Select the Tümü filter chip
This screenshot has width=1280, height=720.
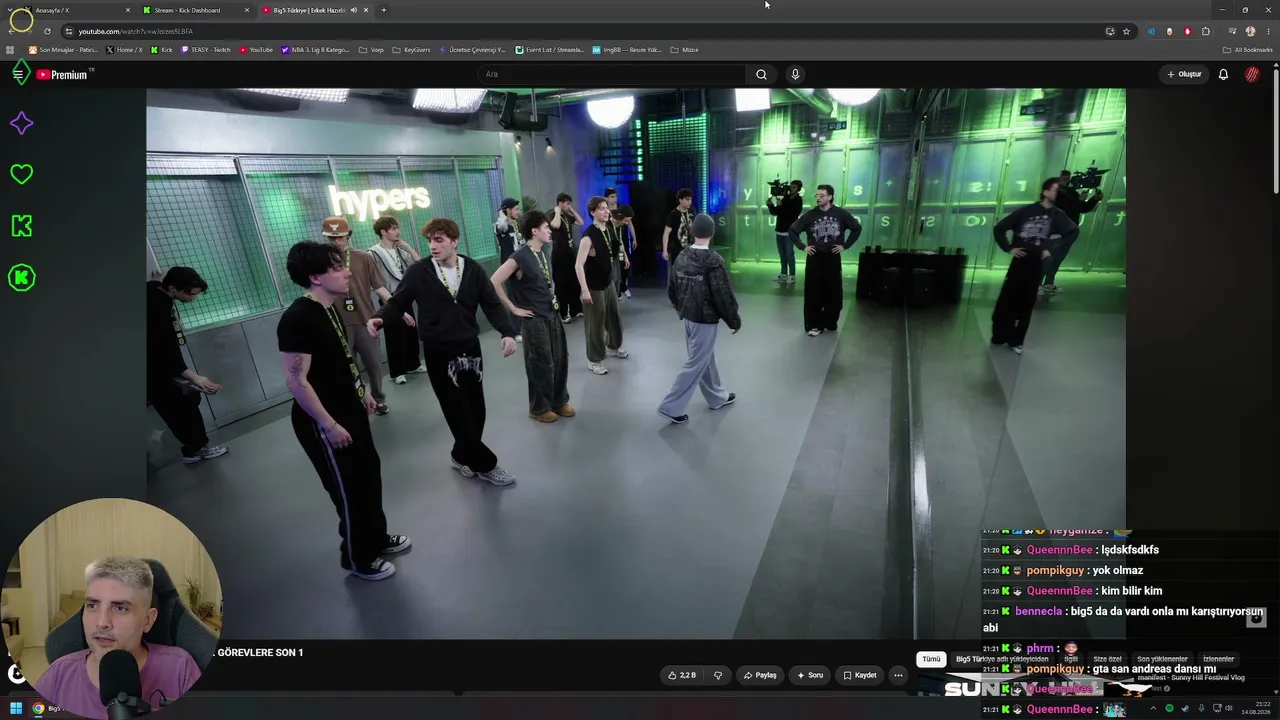(x=931, y=659)
